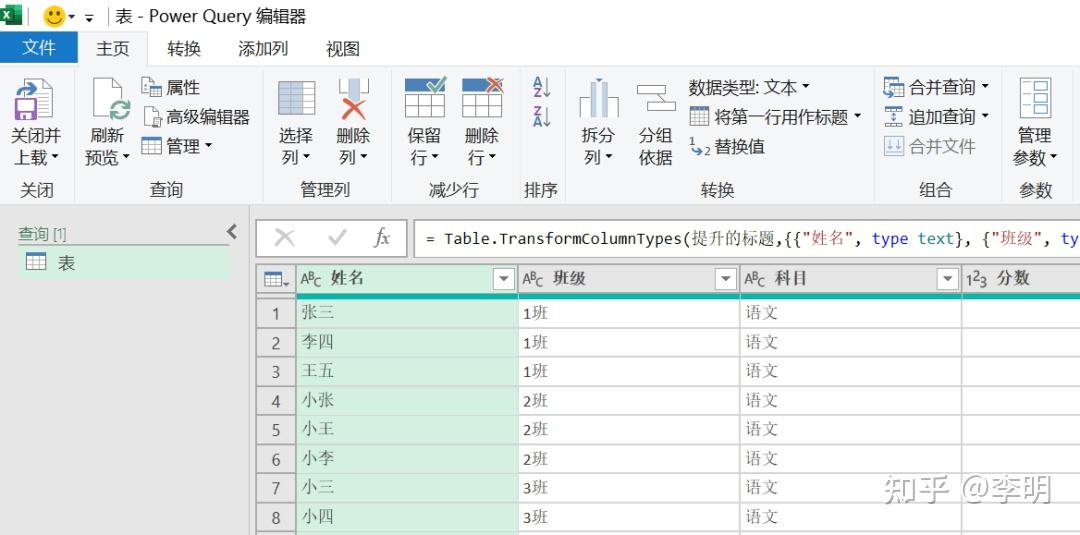The height and width of the screenshot is (535, 1080).
Task: Open the 数据类型: 文本 dropdown
Action: tap(749, 87)
